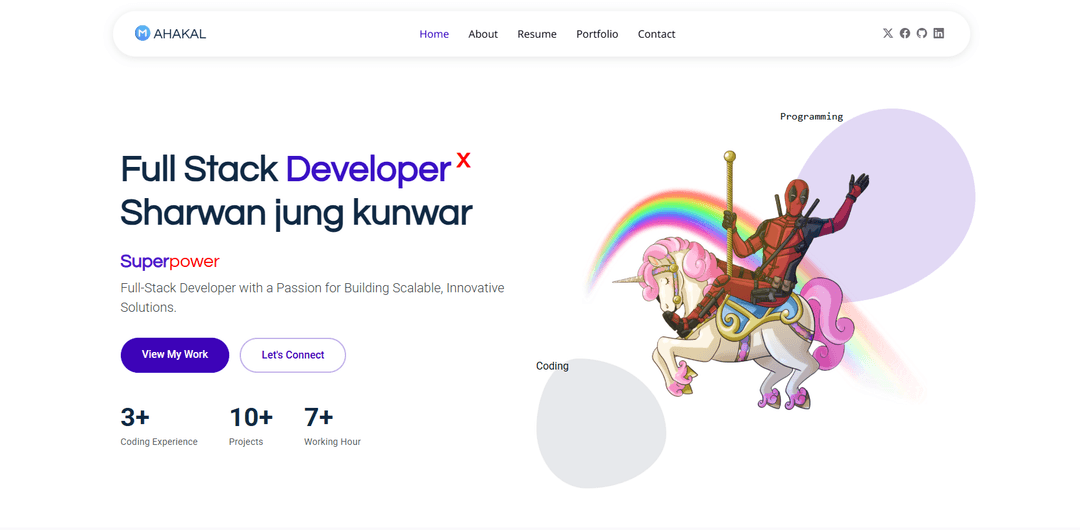The height and width of the screenshot is (530, 1080).
Task: Click the AHAKAL logo icon
Action: coord(143,33)
